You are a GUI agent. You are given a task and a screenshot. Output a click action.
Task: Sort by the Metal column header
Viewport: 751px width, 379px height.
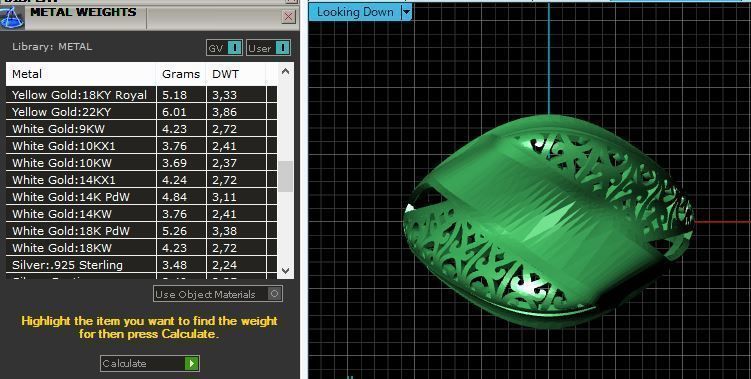(x=81, y=74)
